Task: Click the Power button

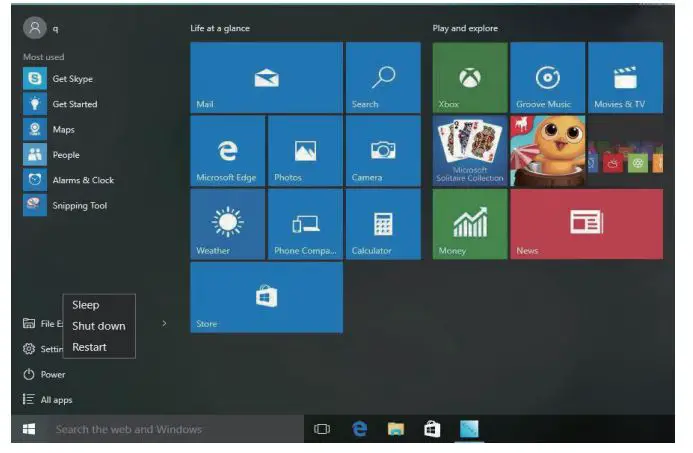Action: (44, 374)
